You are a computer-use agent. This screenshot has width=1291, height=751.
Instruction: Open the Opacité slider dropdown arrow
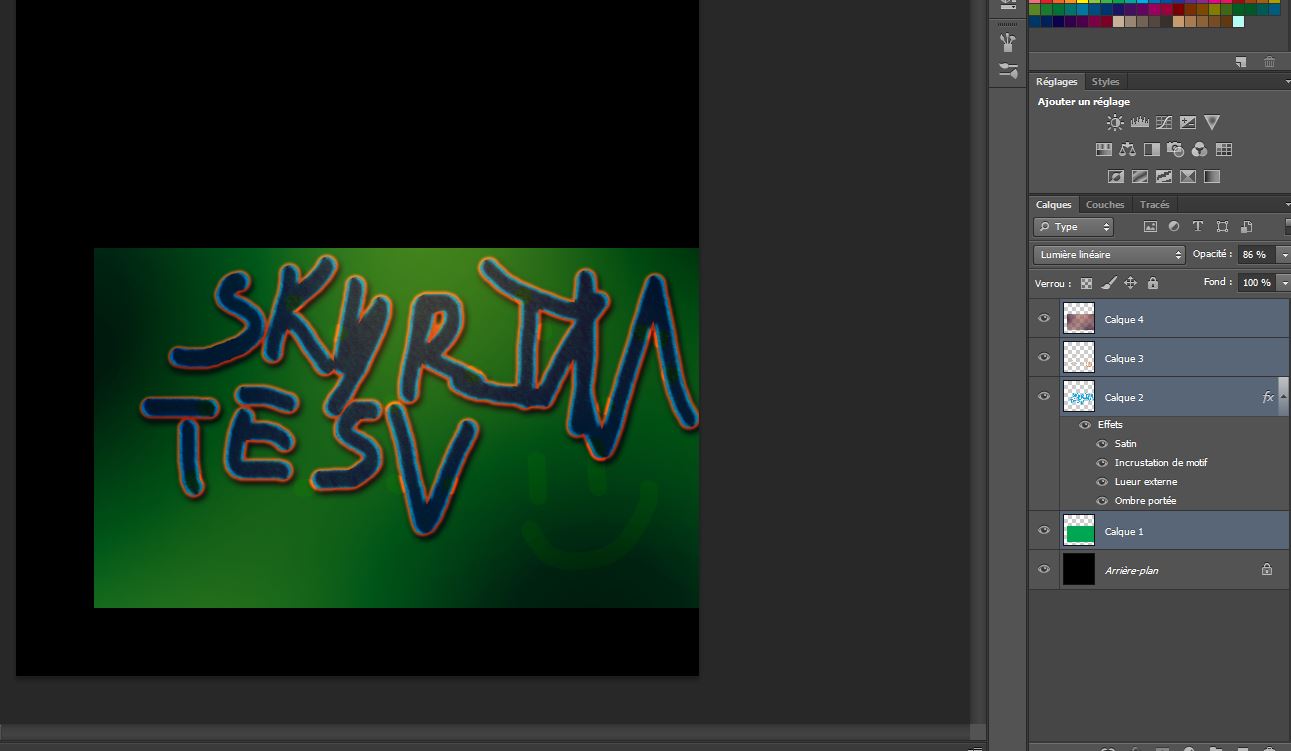click(1284, 255)
